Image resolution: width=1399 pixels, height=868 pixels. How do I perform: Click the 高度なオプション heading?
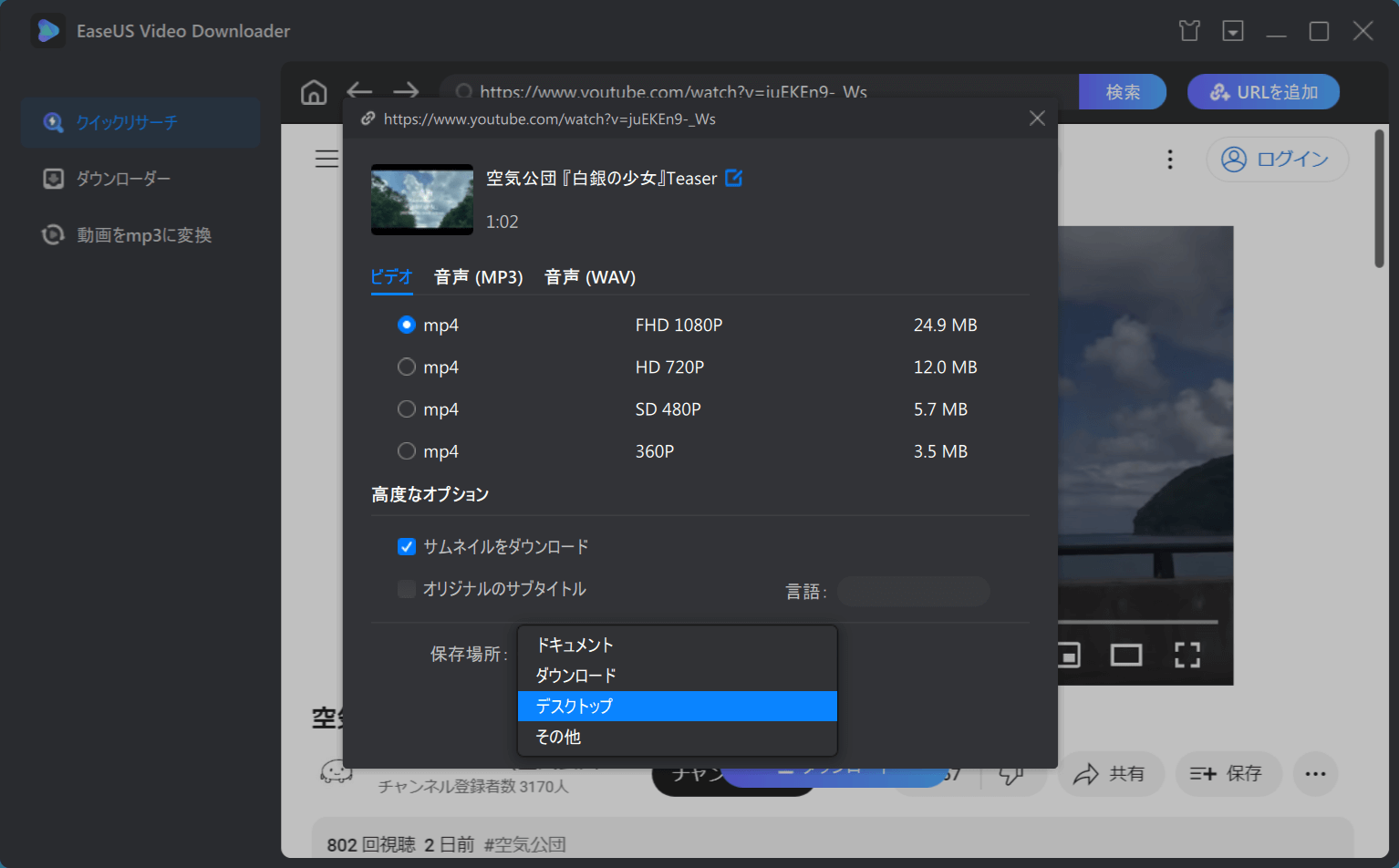[x=430, y=494]
